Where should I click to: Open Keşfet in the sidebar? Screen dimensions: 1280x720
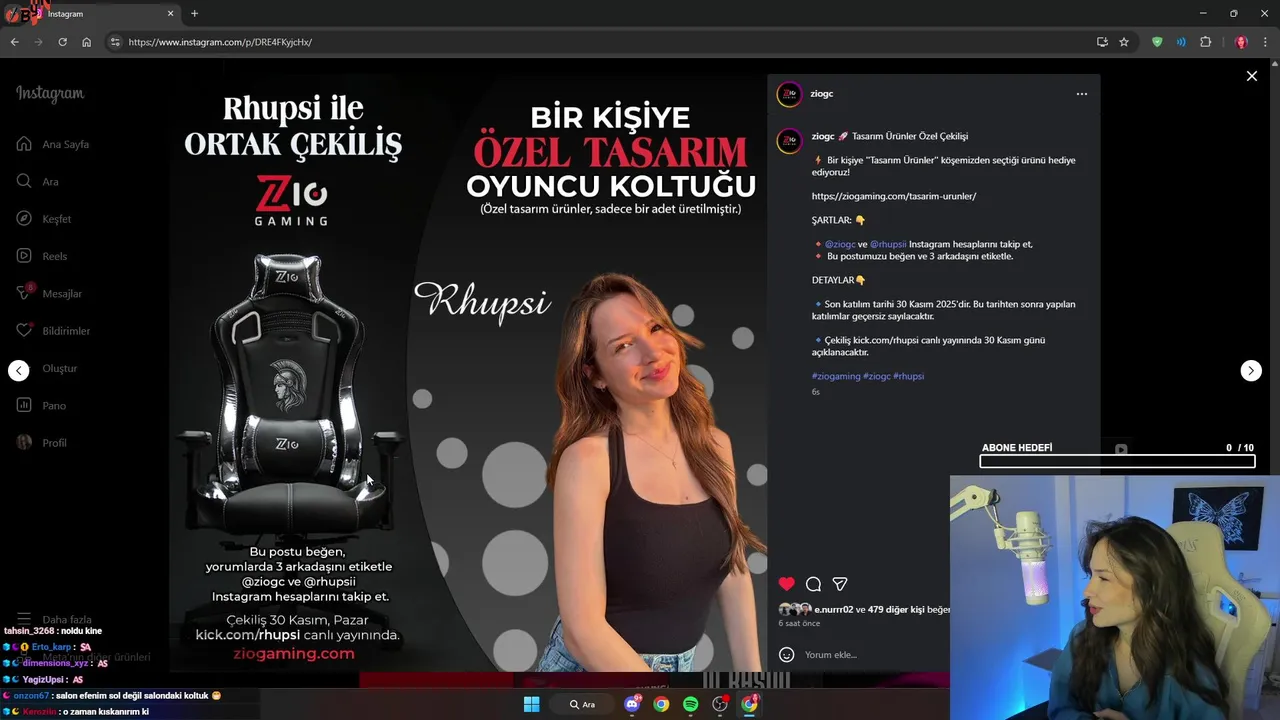coord(43,219)
